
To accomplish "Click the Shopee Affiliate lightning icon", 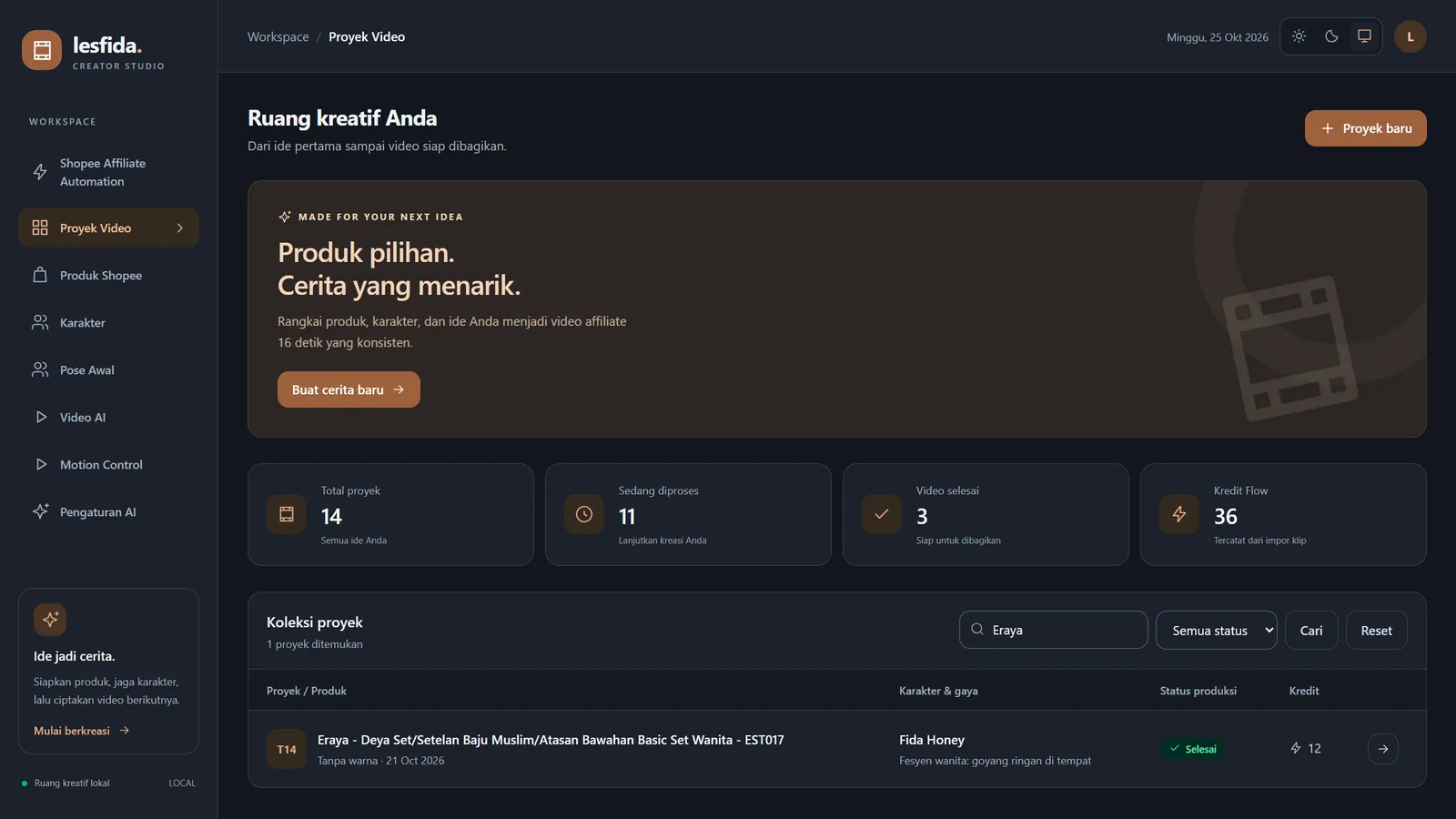I will click(x=40, y=172).
